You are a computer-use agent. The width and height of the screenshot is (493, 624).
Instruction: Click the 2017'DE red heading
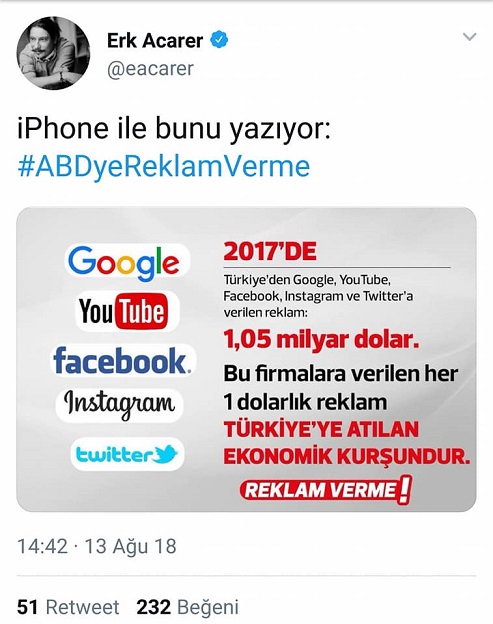pos(270,252)
